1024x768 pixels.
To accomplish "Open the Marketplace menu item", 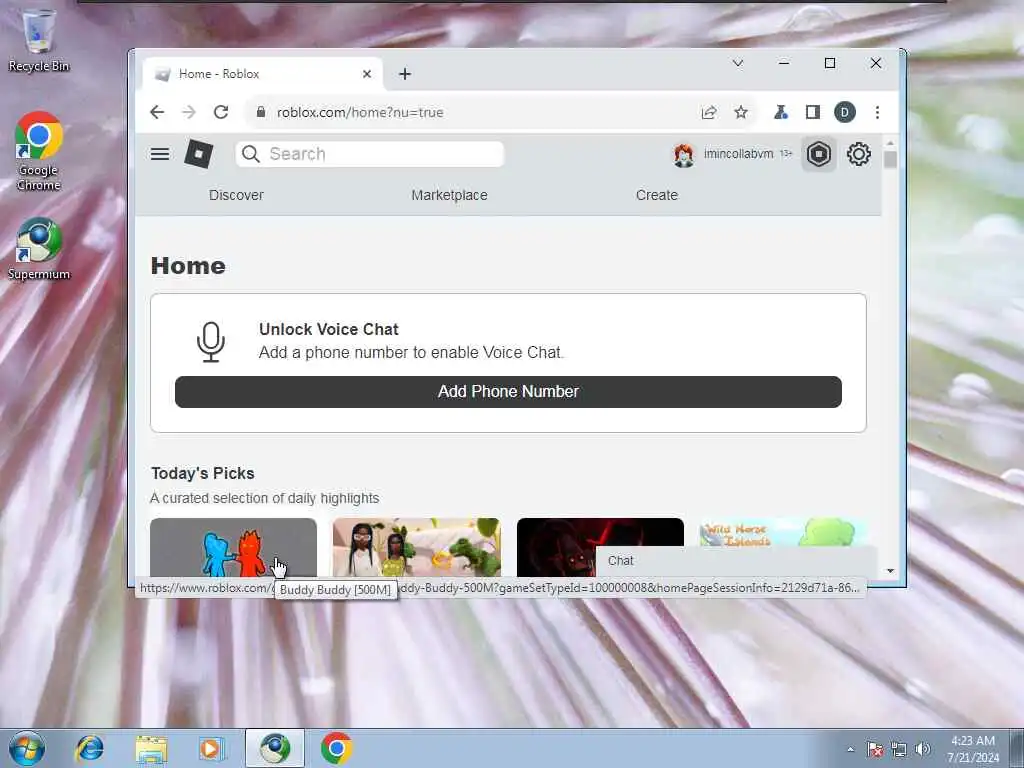I will [x=449, y=195].
